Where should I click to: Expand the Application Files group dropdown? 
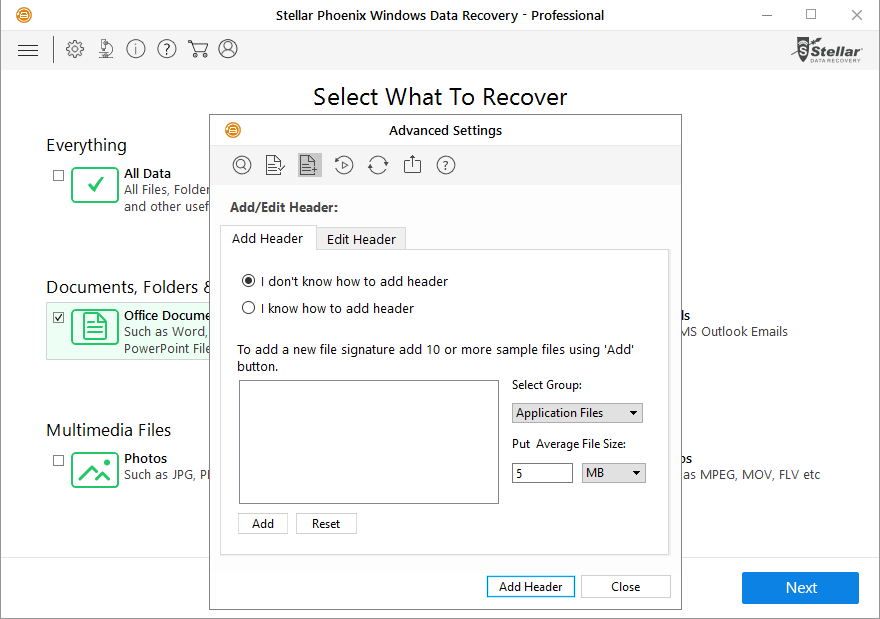pyautogui.click(x=577, y=413)
